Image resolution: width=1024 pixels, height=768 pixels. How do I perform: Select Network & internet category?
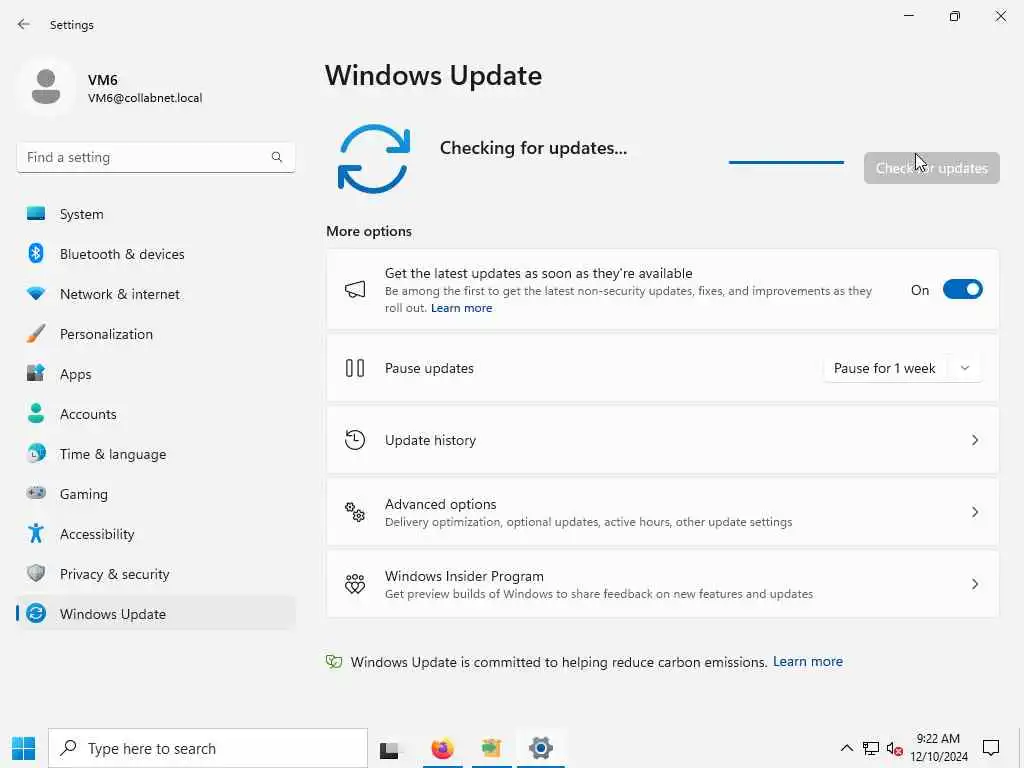point(155,294)
